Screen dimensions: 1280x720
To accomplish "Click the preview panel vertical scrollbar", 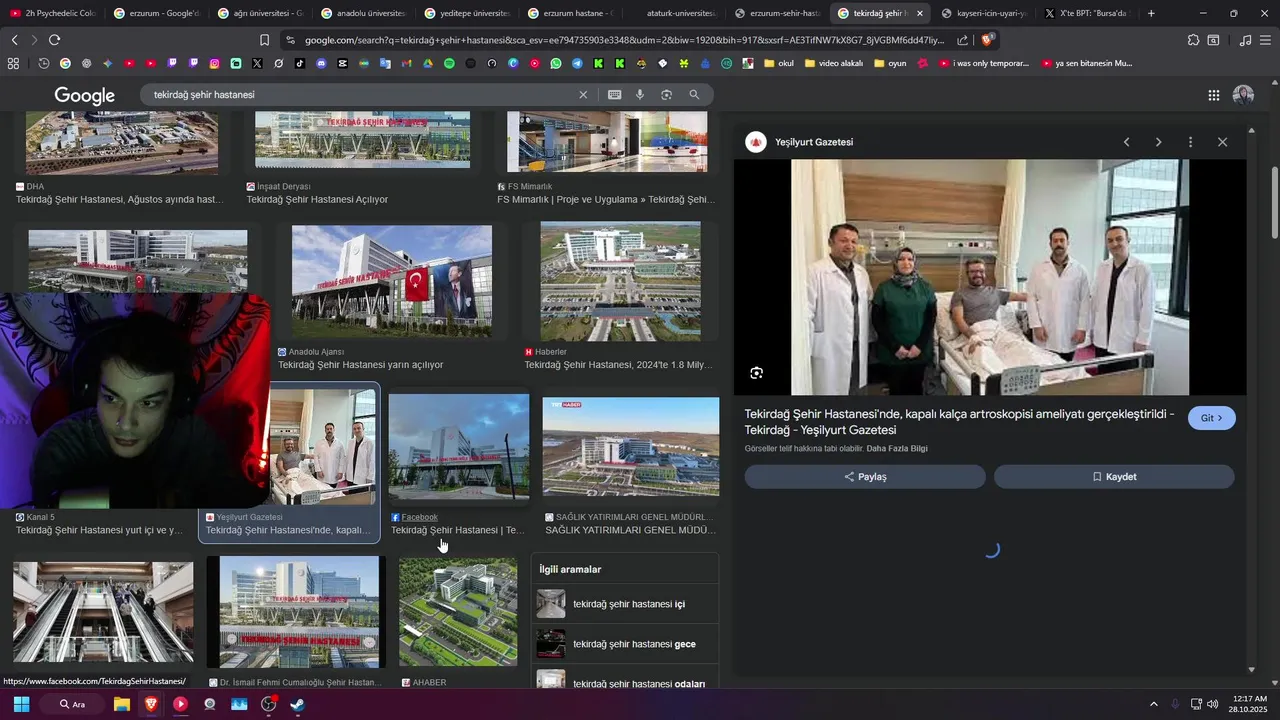I will [x=1251, y=400].
